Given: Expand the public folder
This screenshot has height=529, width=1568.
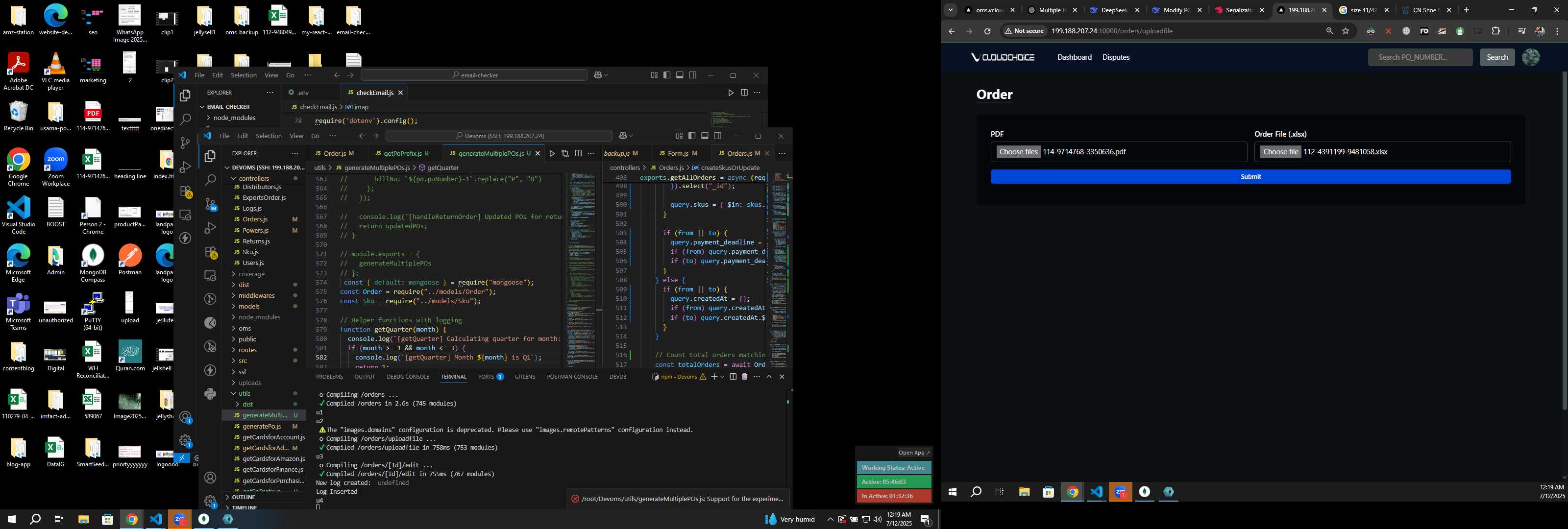Looking at the screenshot, I should tap(247, 339).
